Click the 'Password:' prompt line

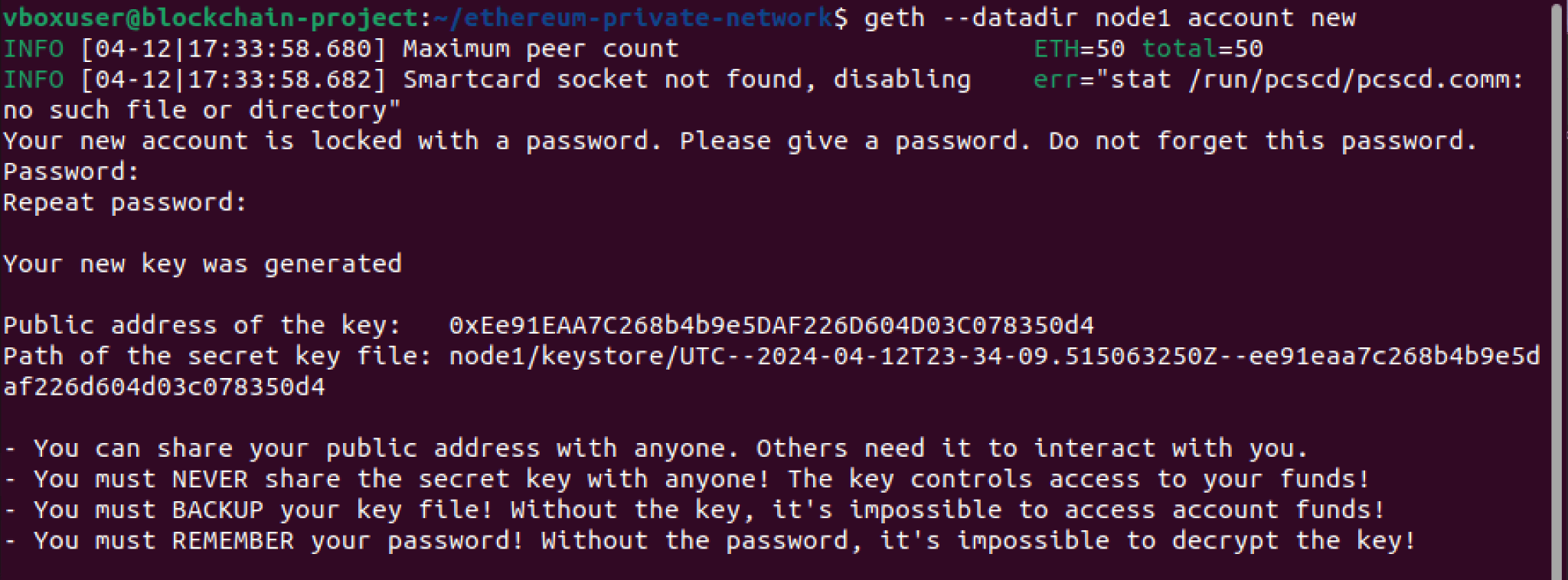pyautogui.click(x=71, y=171)
